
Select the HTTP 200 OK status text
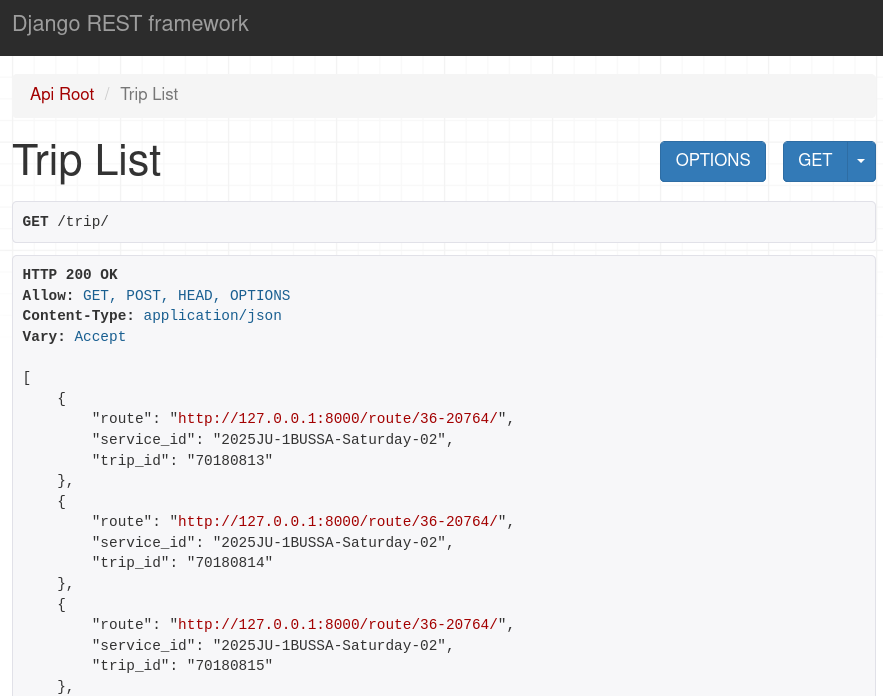click(x=70, y=274)
